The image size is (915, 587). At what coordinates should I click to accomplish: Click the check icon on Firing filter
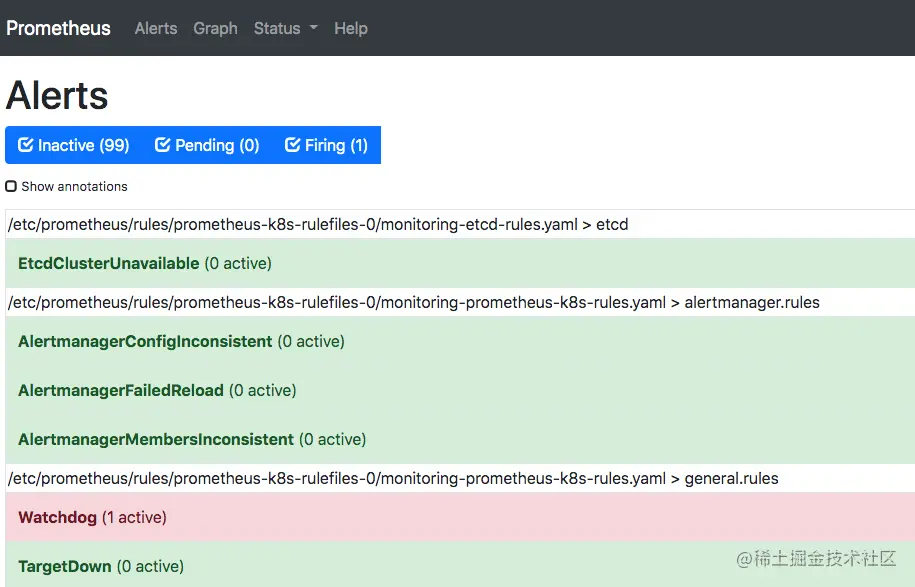point(293,145)
